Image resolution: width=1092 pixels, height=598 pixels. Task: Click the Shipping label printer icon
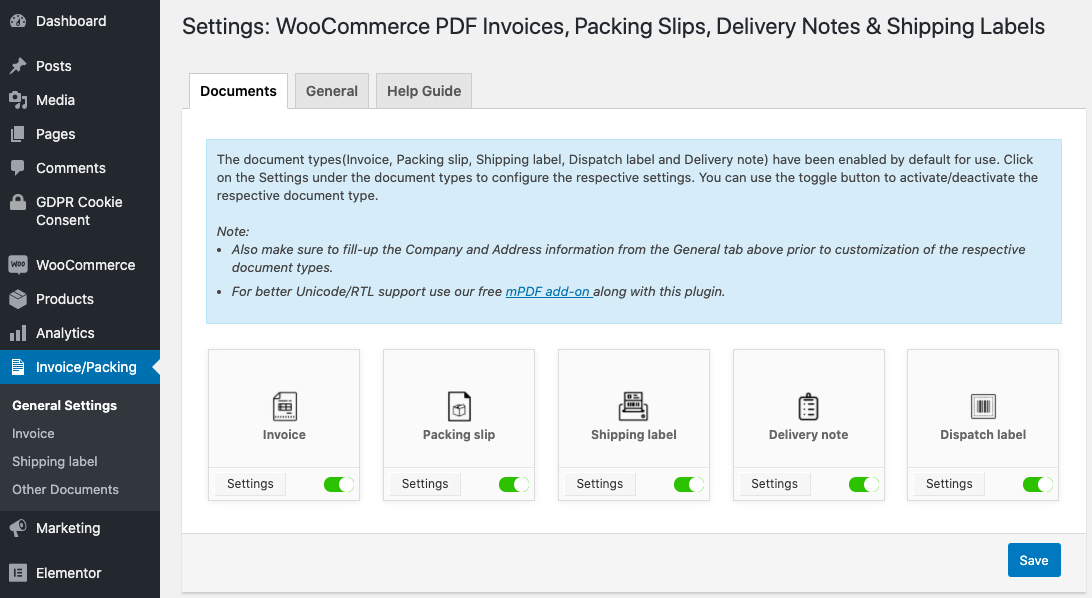coord(633,407)
